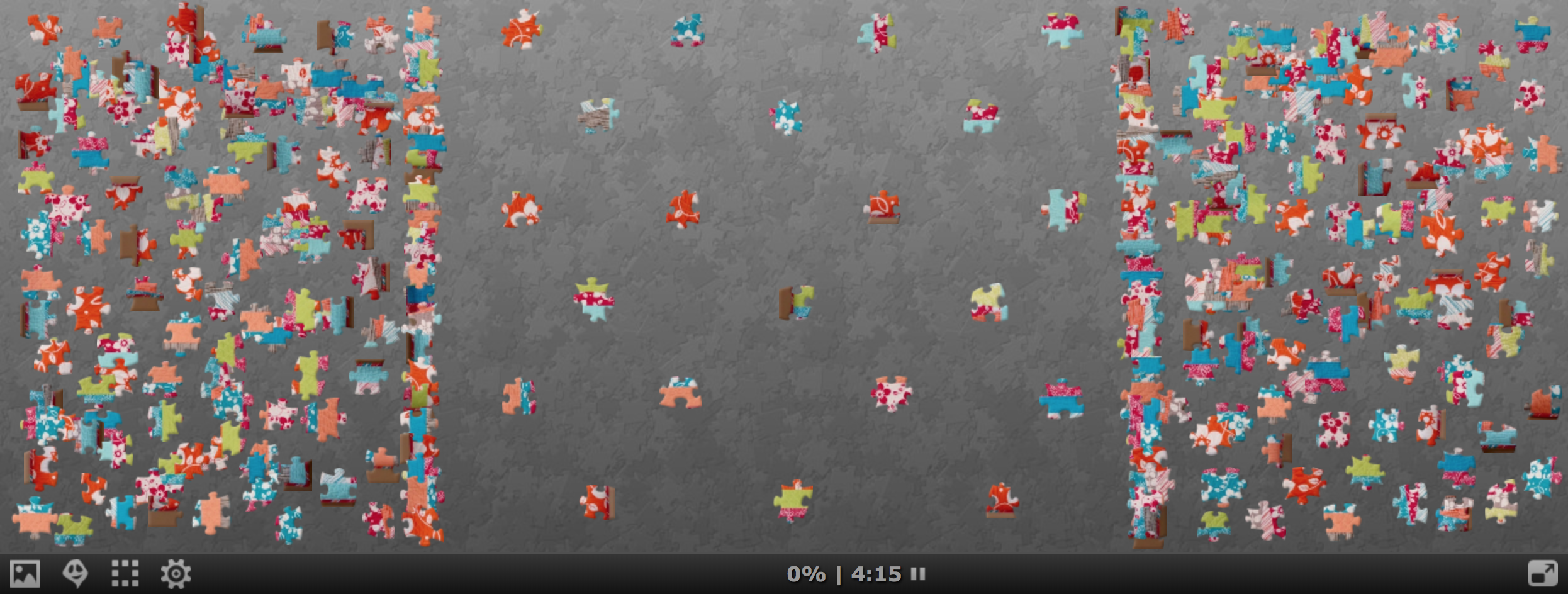Viewport: 1568px width, 594px height.
Task: Toggle the ghost image icon
Action: (x=75, y=574)
